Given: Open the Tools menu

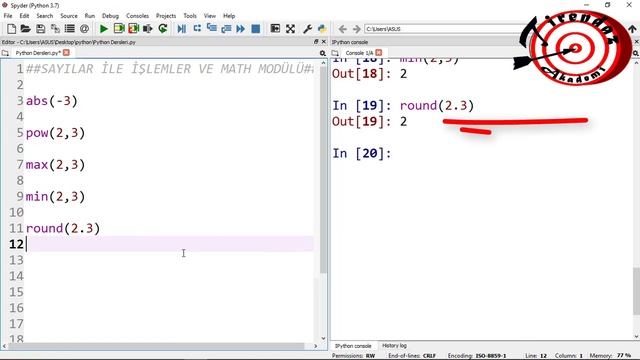Looking at the screenshot, I should pos(190,16).
